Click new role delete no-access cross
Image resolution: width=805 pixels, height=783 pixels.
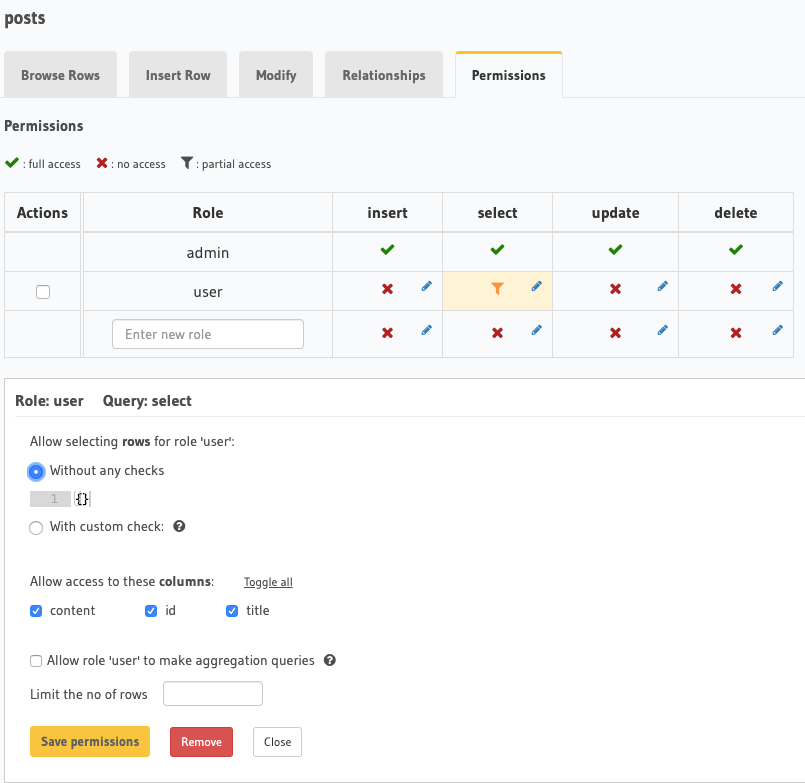[736, 333]
